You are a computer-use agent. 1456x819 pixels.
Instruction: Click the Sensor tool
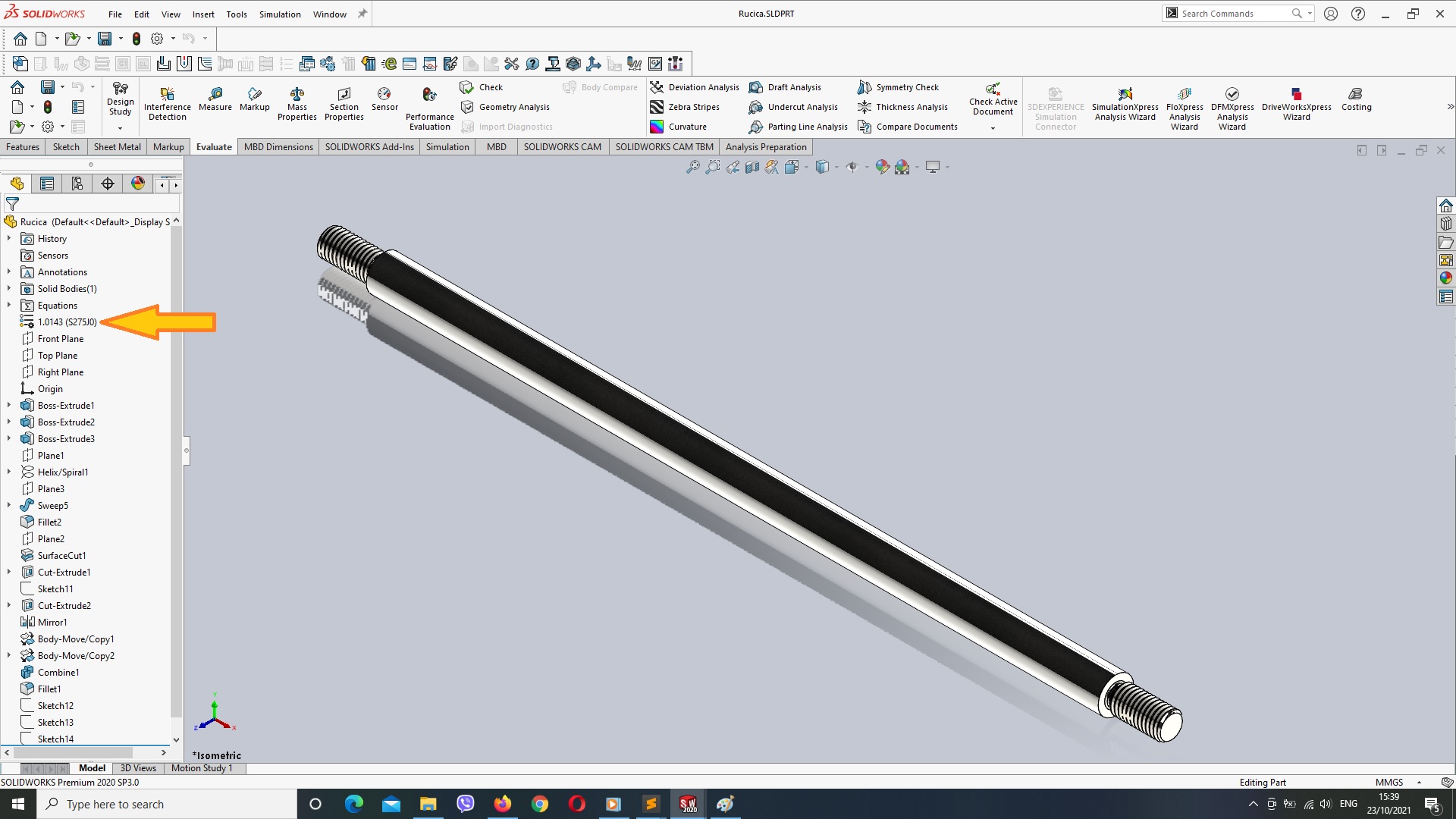tap(384, 99)
